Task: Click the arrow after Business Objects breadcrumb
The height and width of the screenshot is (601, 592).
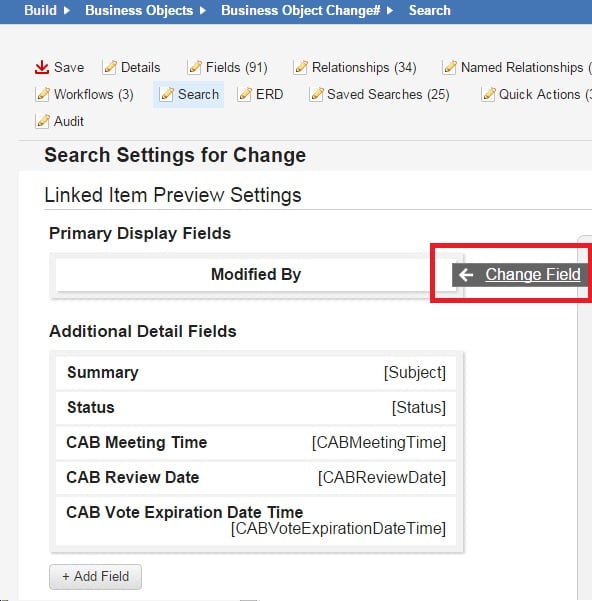Action: point(203,10)
